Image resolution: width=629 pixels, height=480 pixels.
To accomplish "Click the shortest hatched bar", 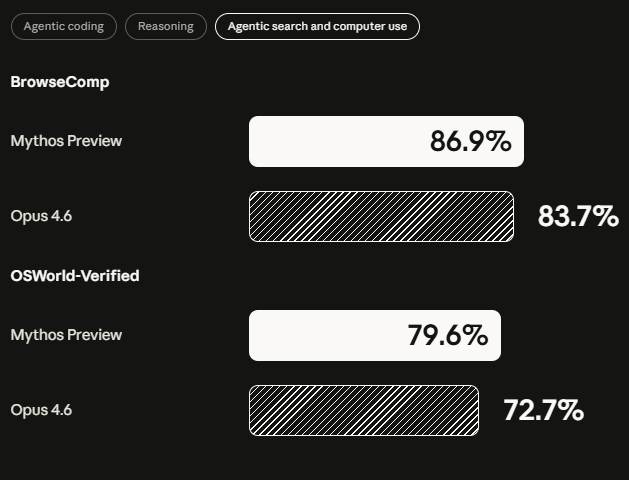I will tap(363, 410).
